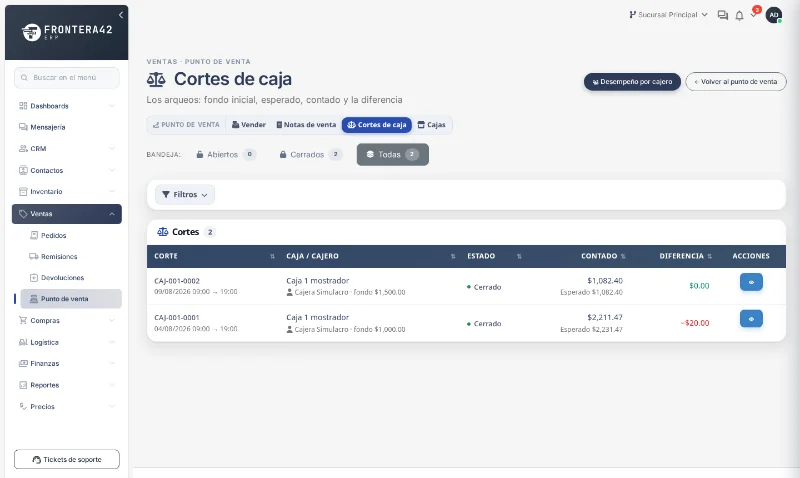
Task: Sort by the Estado column
Action: coord(519,256)
